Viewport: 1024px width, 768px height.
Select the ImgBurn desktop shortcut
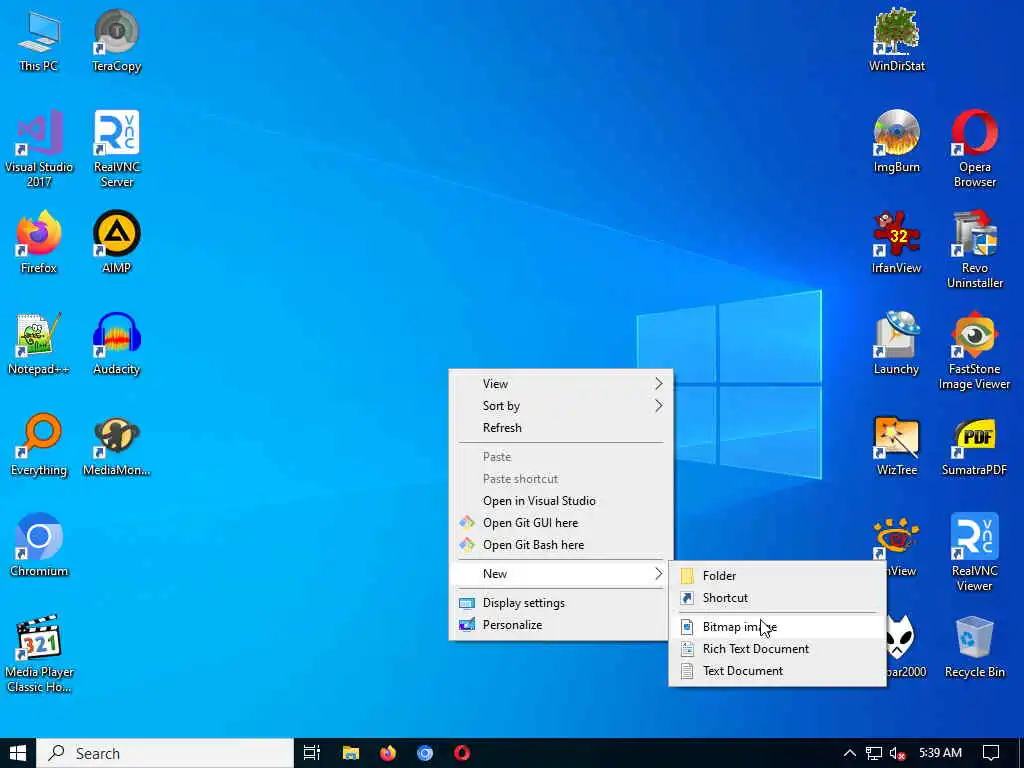[897, 142]
